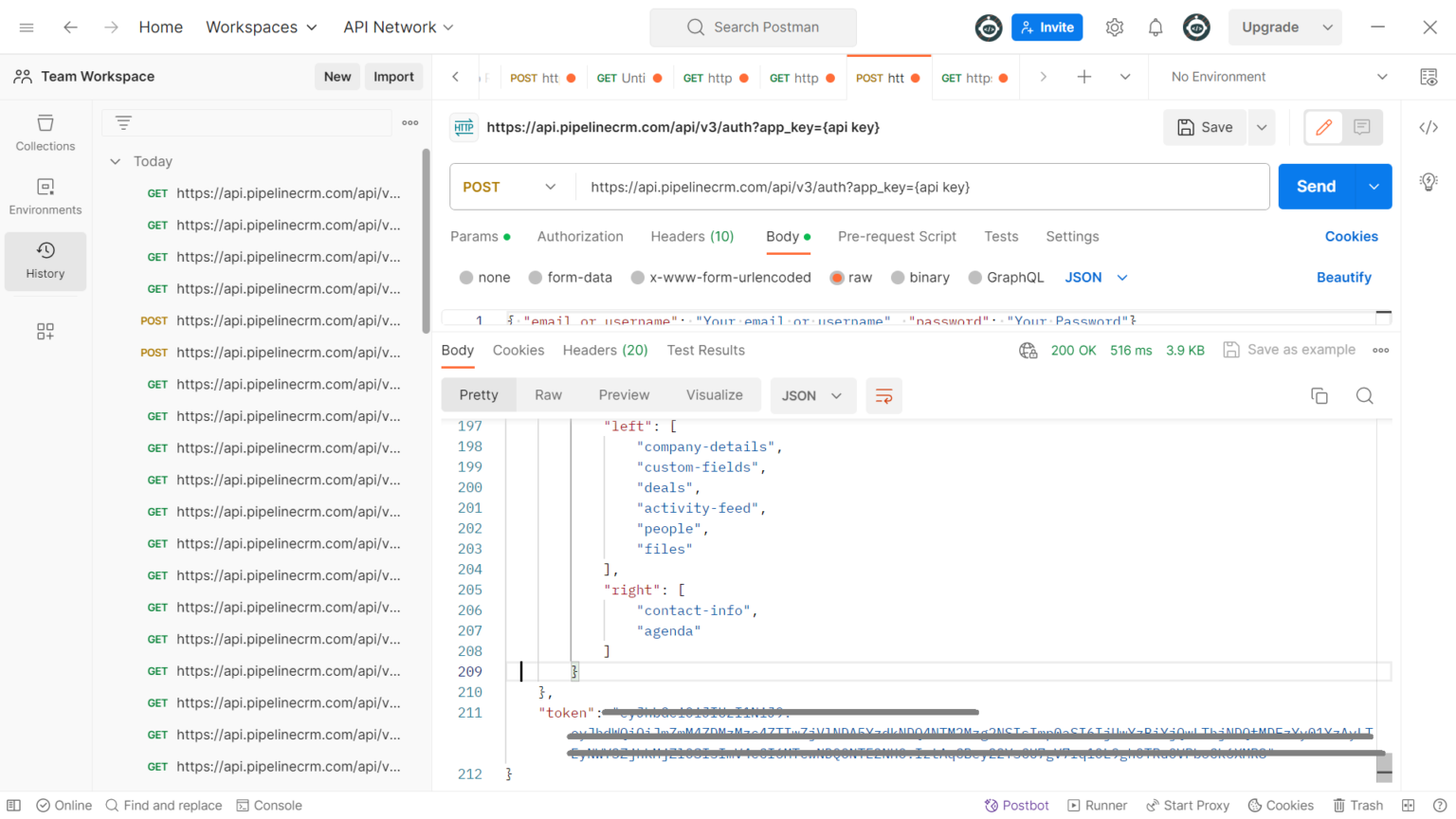Open the Postbot assistant

pyautogui.click(x=1016, y=806)
